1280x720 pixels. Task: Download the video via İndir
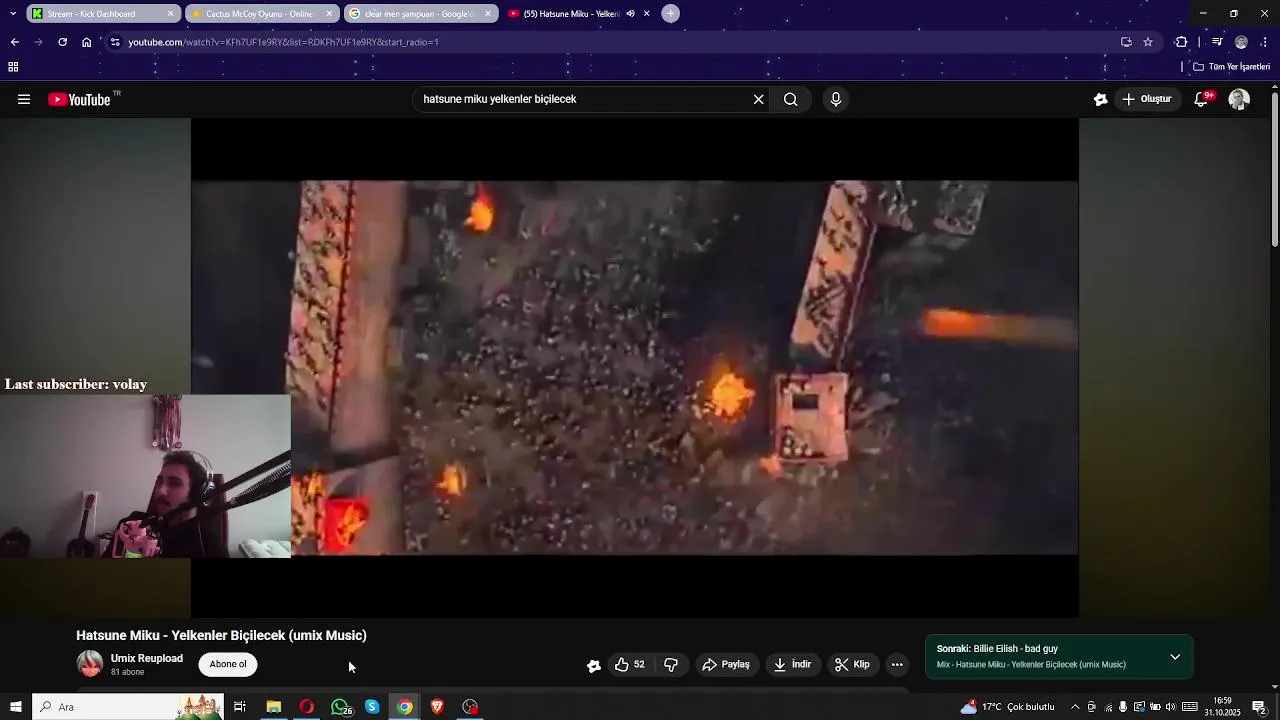click(x=792, y=664)
